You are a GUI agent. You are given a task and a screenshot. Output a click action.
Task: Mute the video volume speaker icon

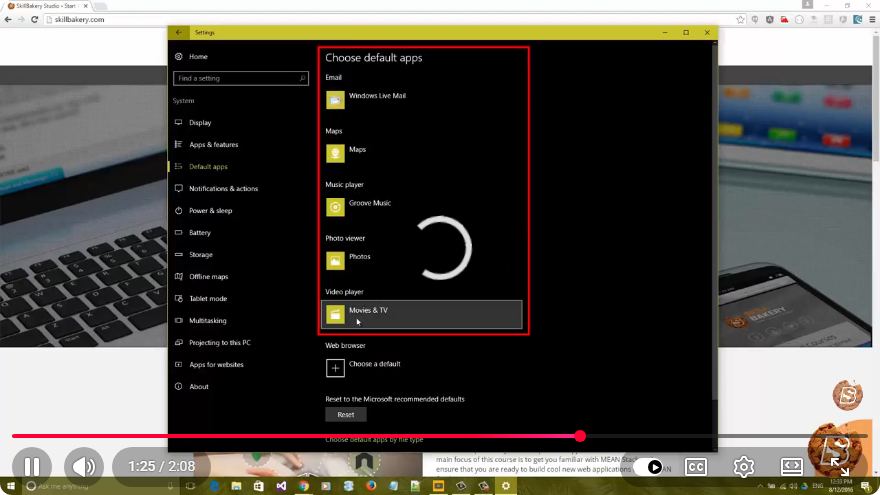tap(84, 466)
